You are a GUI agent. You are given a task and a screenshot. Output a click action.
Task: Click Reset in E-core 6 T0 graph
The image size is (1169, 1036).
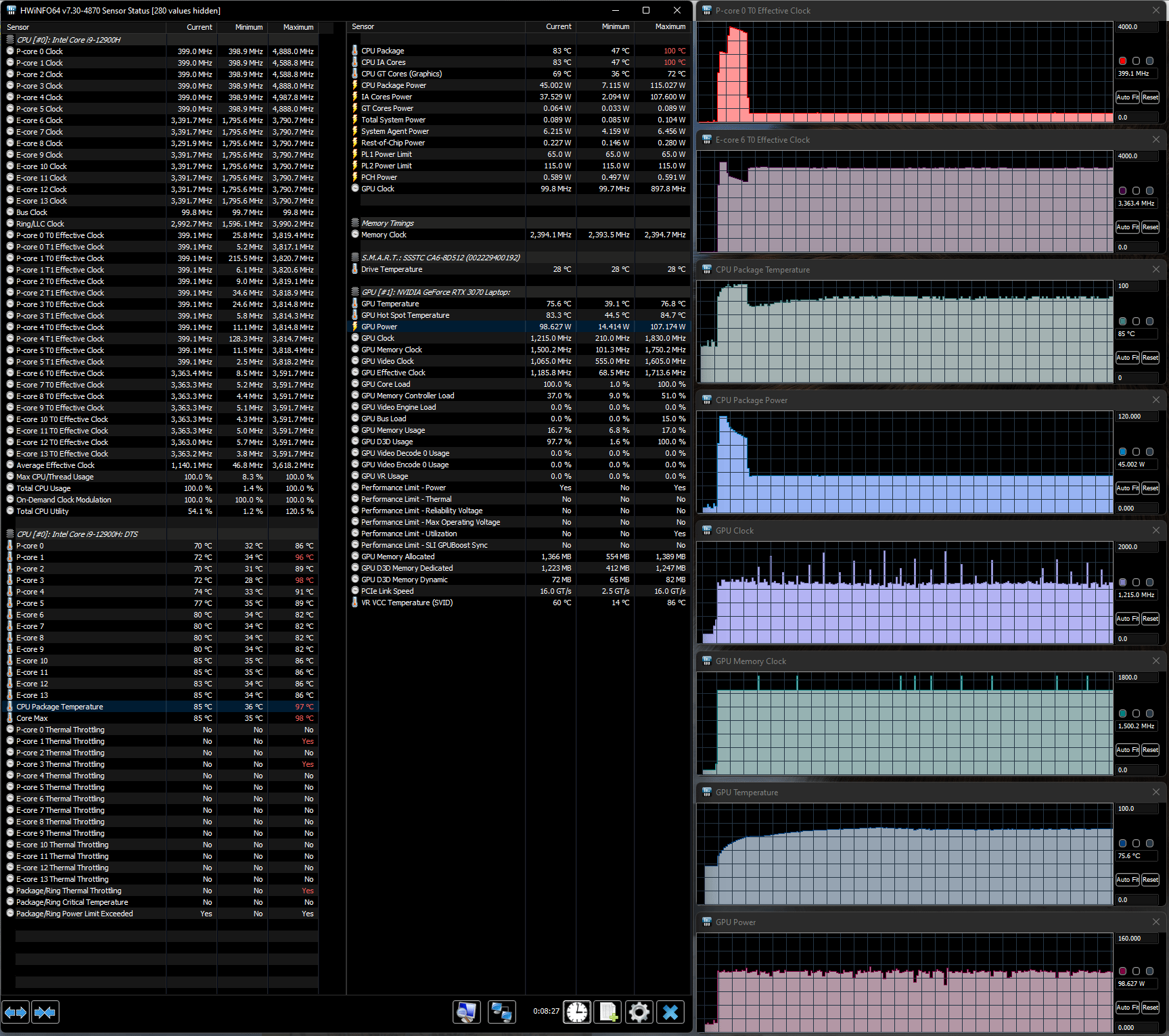[x=1150, y=227]
